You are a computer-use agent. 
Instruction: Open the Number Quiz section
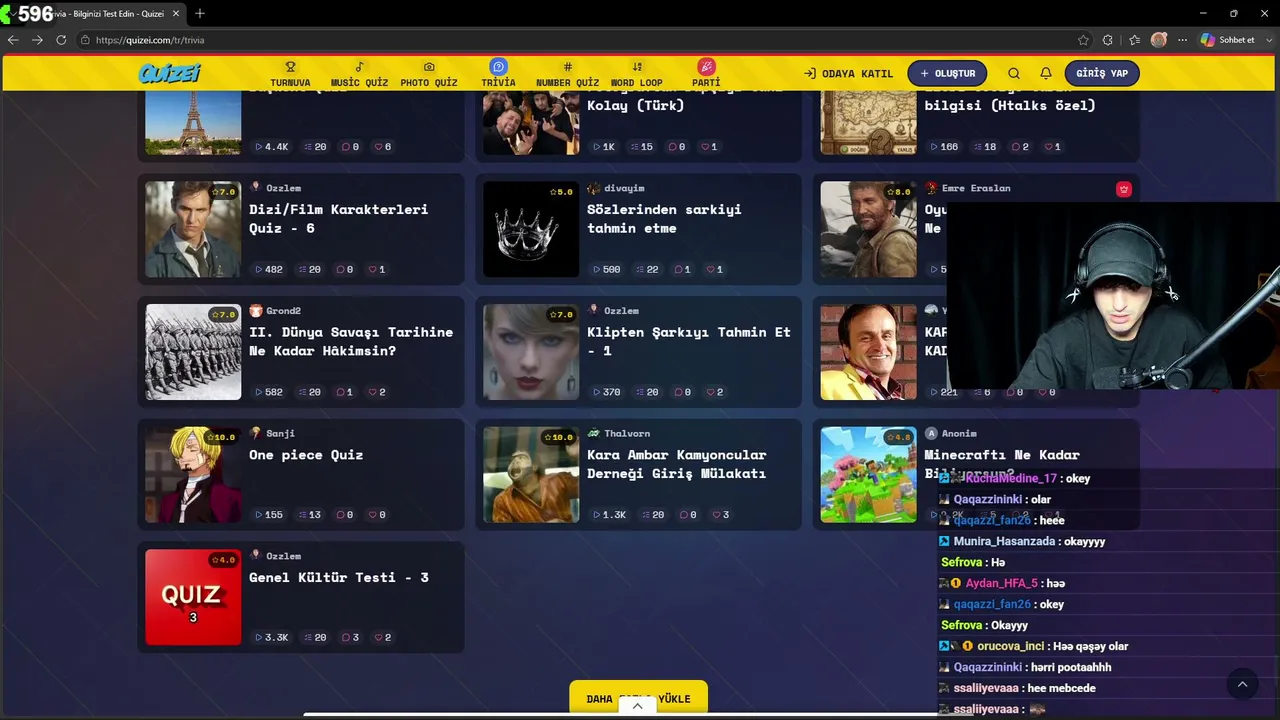coord(567,74)
